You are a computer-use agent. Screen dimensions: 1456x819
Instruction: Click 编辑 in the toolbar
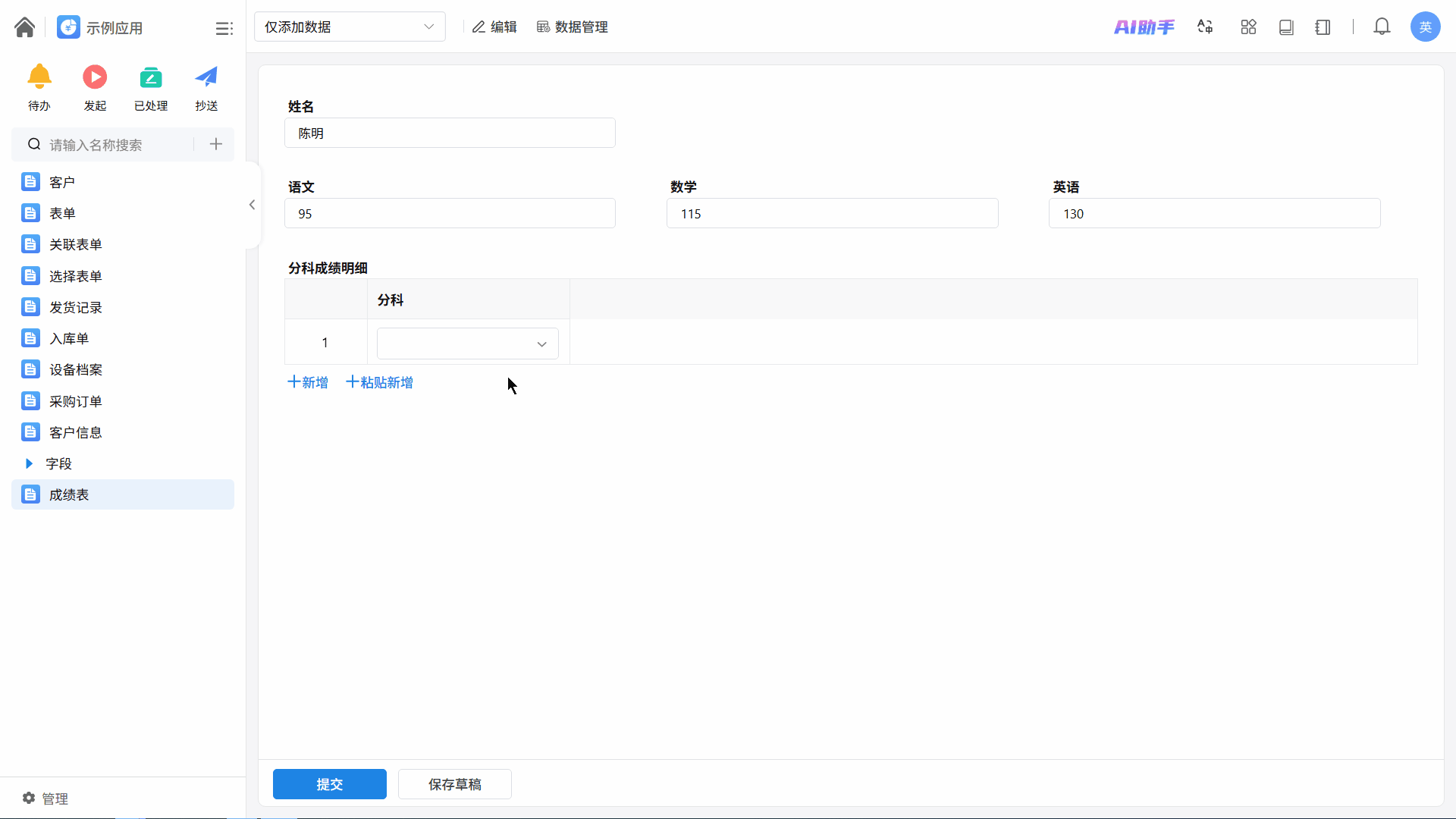(x=494, y=27)
